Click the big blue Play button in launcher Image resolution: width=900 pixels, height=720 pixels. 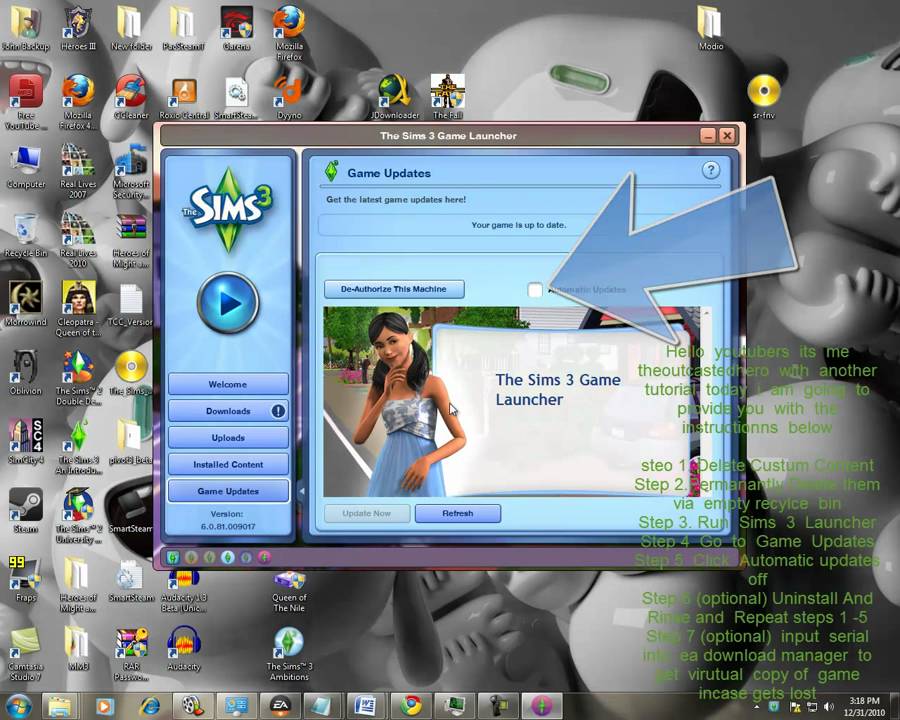[228, 302]
